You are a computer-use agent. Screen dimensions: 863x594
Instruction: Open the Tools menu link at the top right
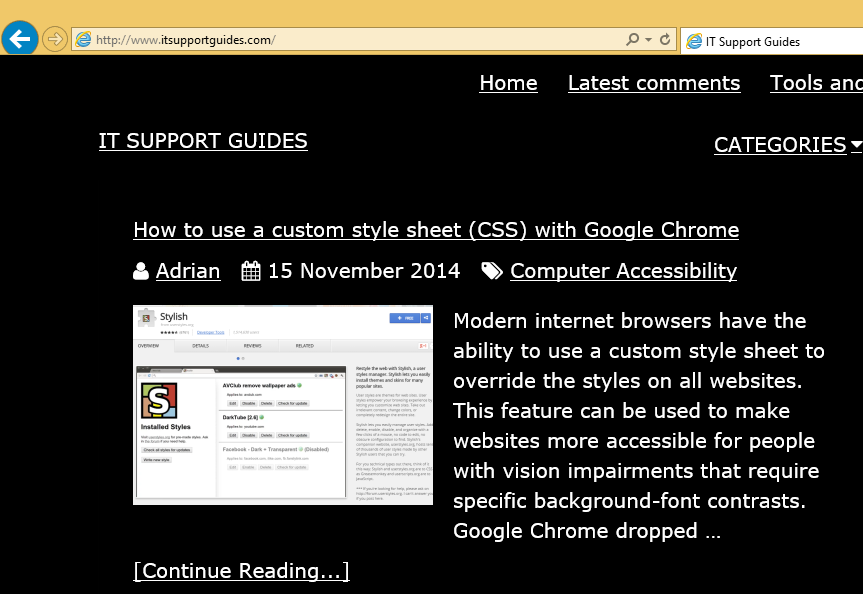(x=816, y=83)
